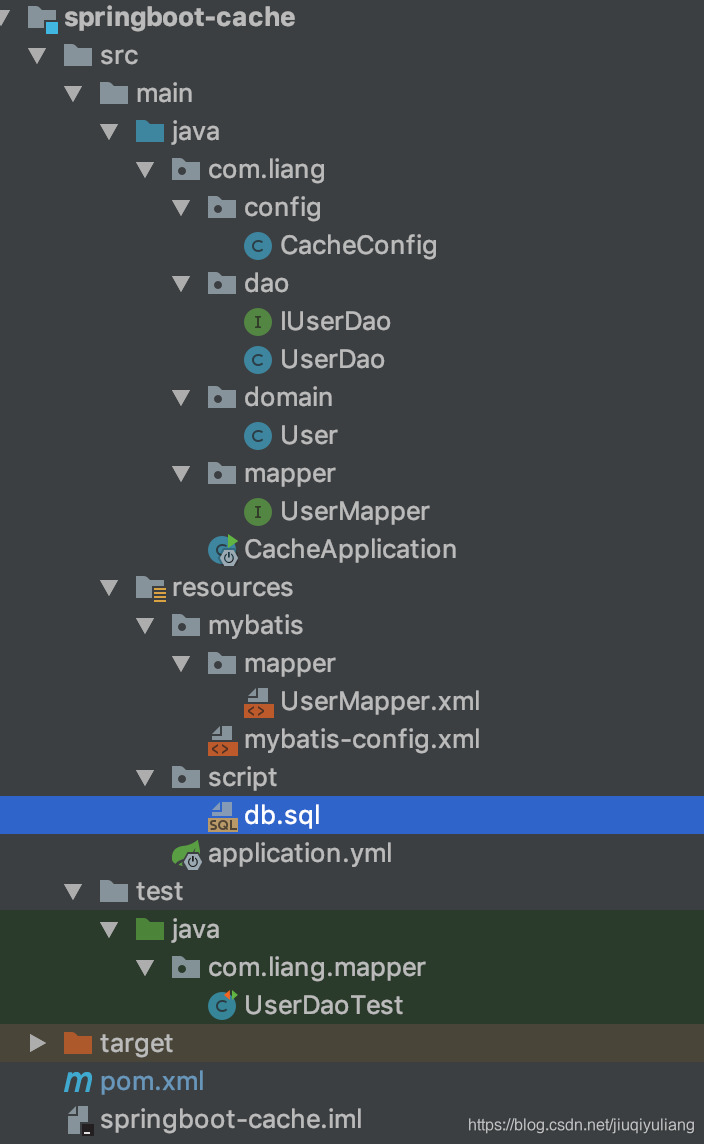Click the resources folder icon
The width and height of the screenshot is (704, 1144).
pos(151,588)
